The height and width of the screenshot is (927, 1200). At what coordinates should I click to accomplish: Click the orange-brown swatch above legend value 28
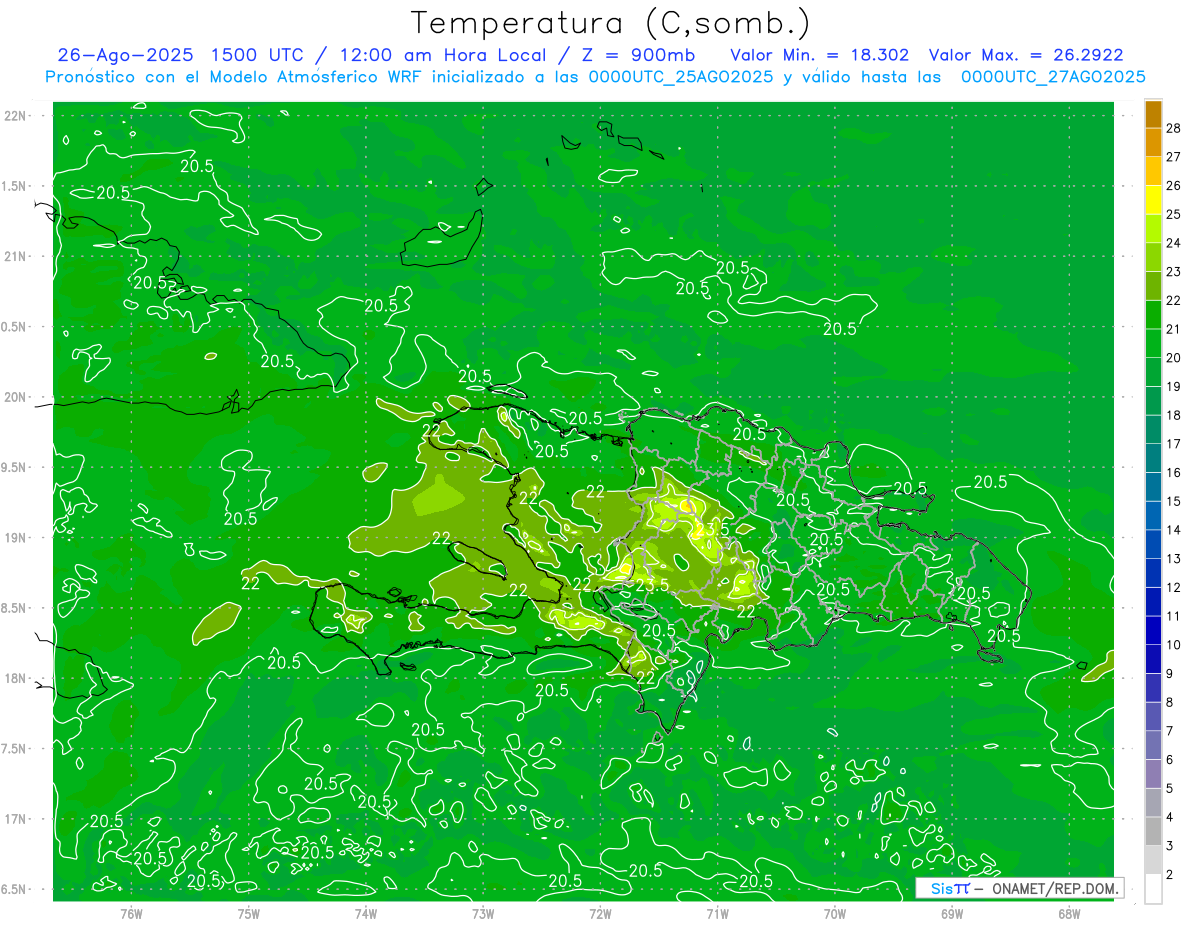pyautogui.click(x=1153, y=114)
